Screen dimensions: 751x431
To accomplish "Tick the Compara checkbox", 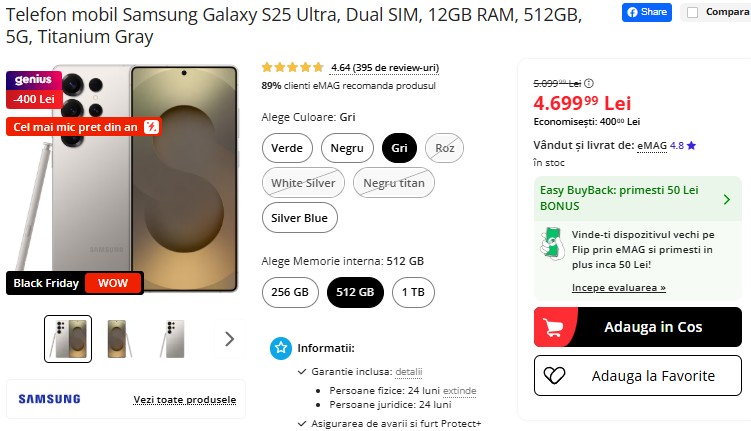I will point(692,12).
